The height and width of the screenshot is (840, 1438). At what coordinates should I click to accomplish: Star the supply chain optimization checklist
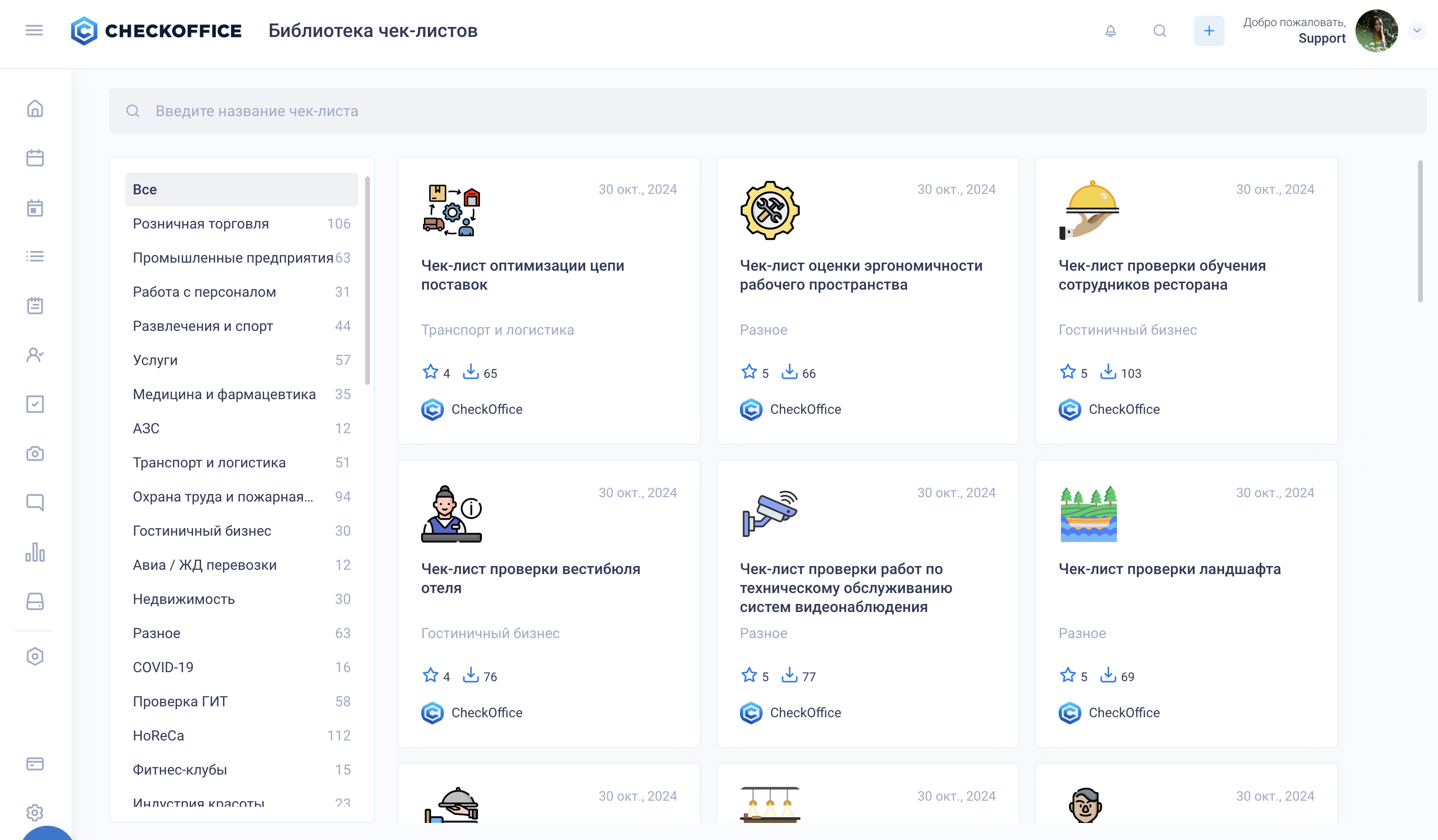pyautogui.click(x=430, y=373)
